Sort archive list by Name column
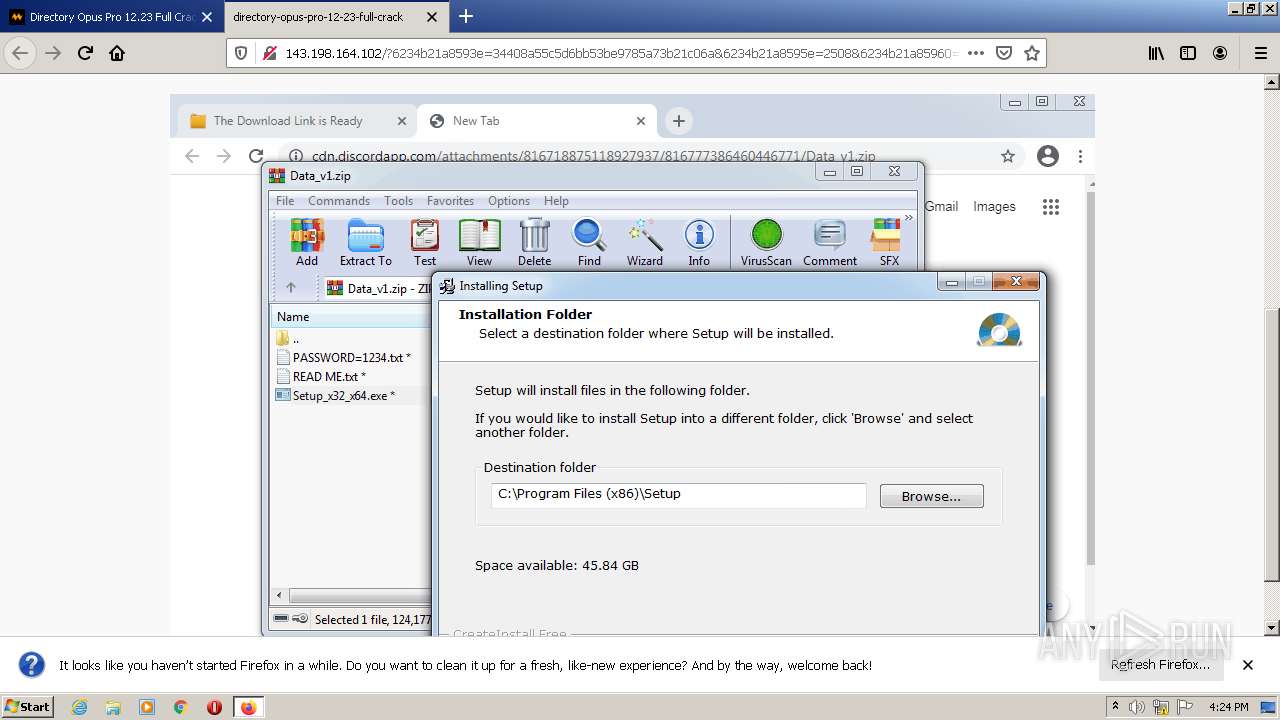This screenshot has height=720, width=1280. point(350,317)
